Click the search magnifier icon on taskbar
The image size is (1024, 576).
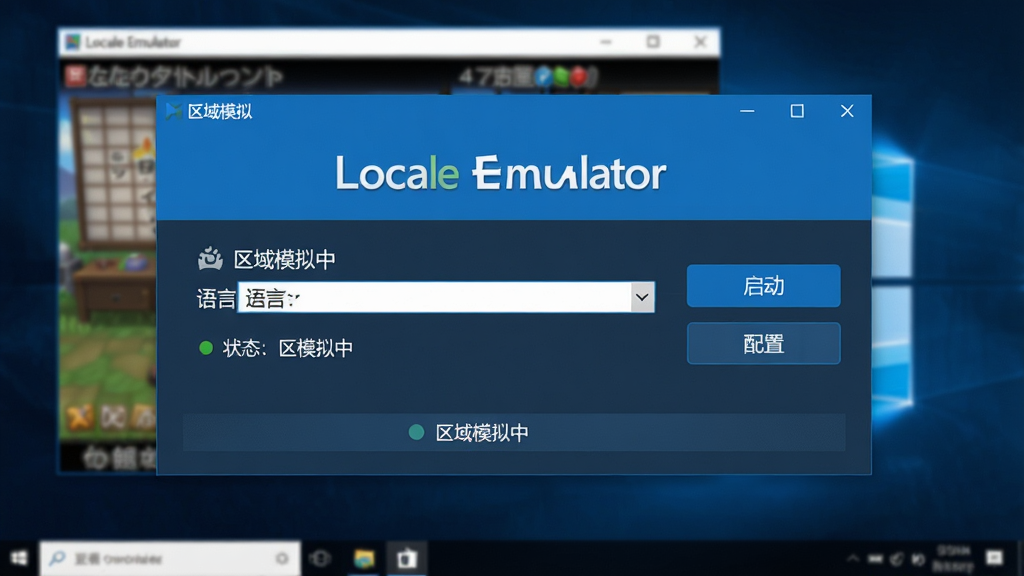tap(57, 558)
